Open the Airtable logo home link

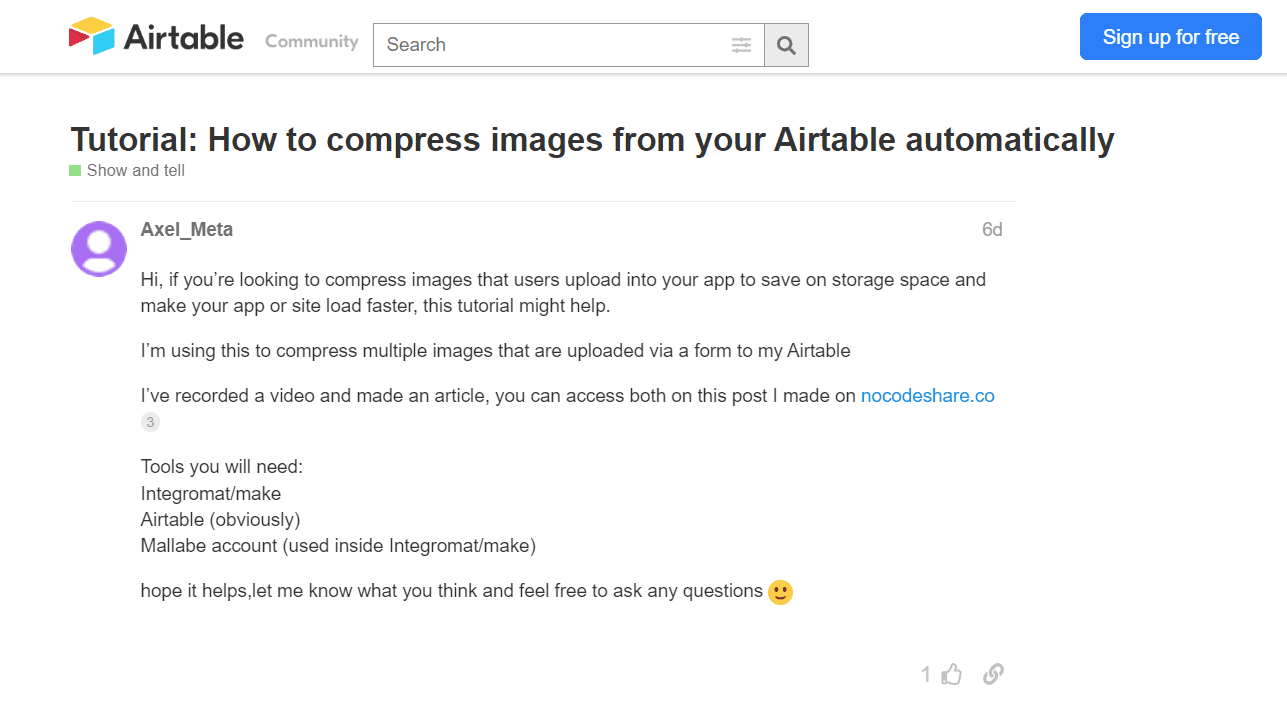tap(156, 37)
